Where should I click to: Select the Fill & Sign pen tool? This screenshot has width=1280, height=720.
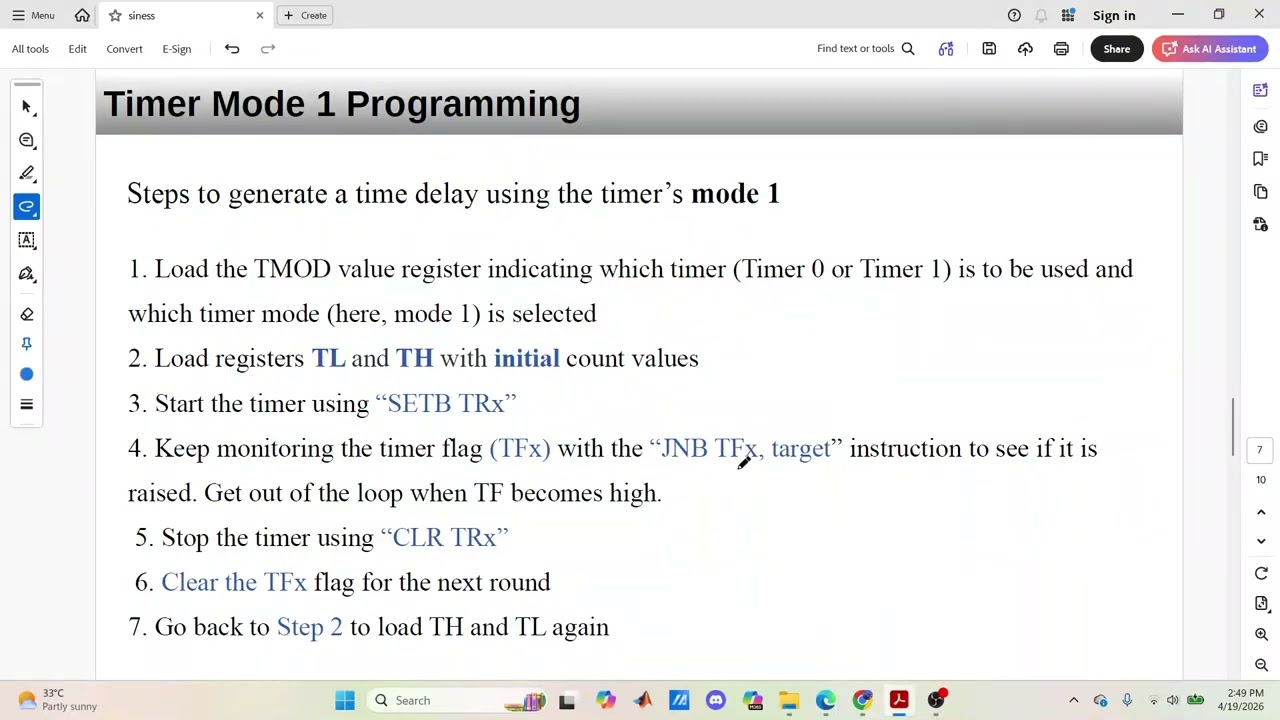pos(27,273)
